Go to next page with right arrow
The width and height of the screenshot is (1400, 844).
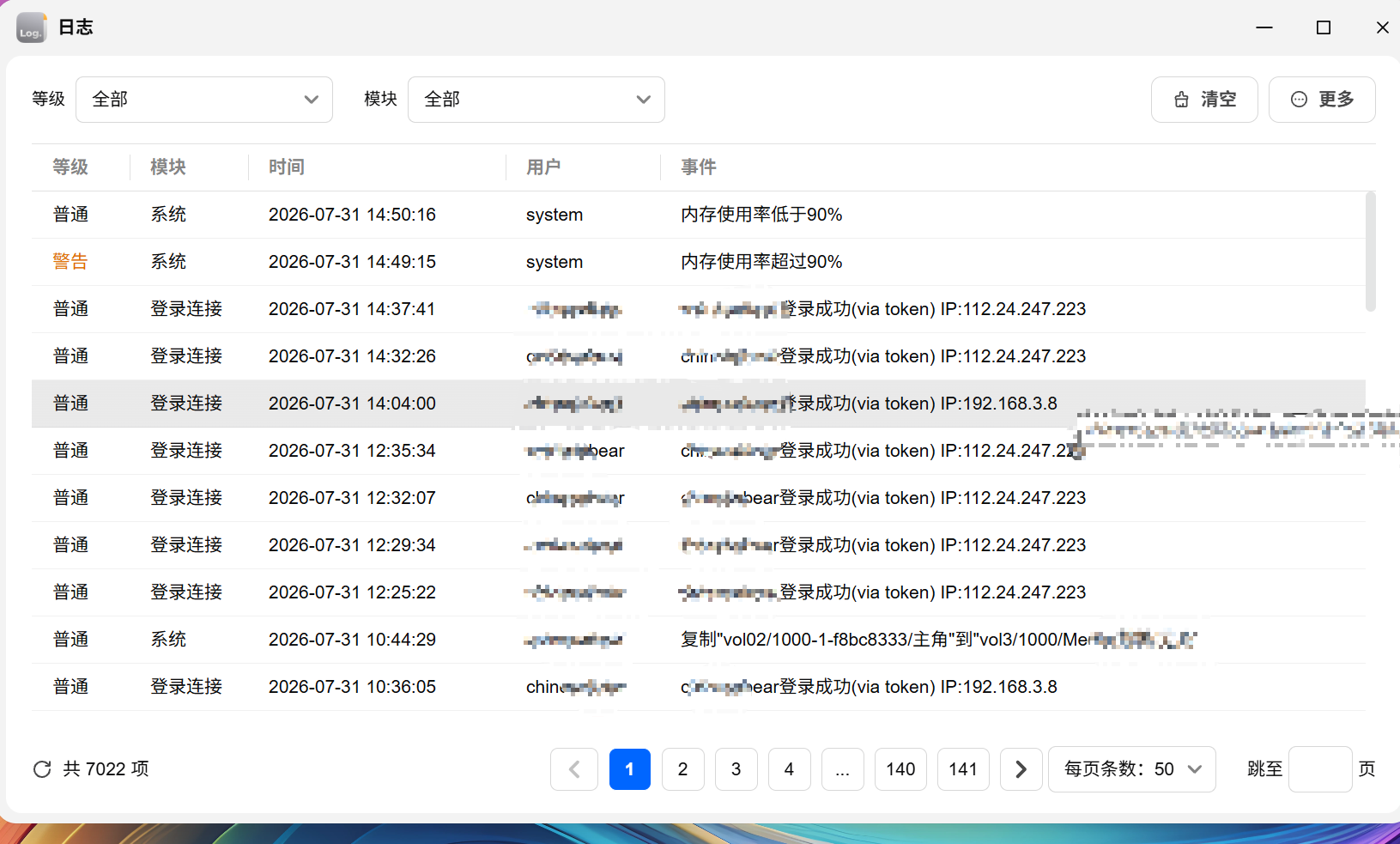pos(1021,769)
